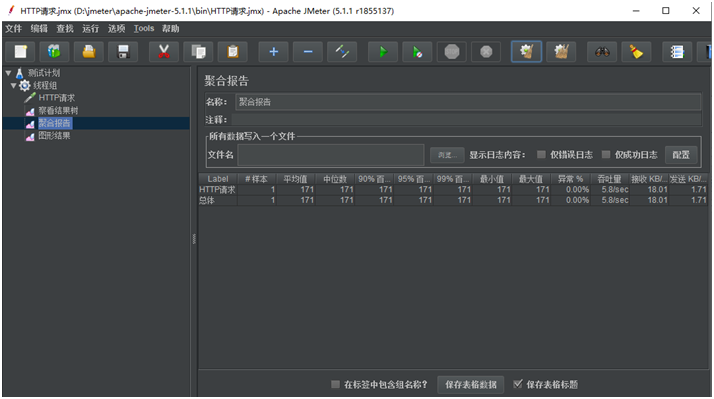Select 图形结果 in the tree
Image resolution: width=714 pixels, height=399 pixels.
click(54, 136)
